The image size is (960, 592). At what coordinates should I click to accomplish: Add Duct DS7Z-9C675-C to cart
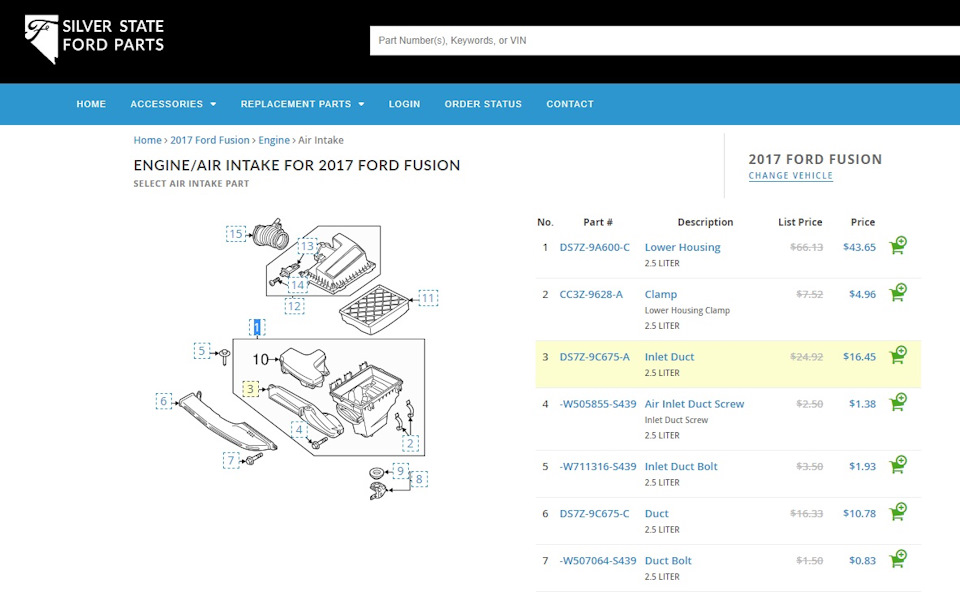(898, 512)
